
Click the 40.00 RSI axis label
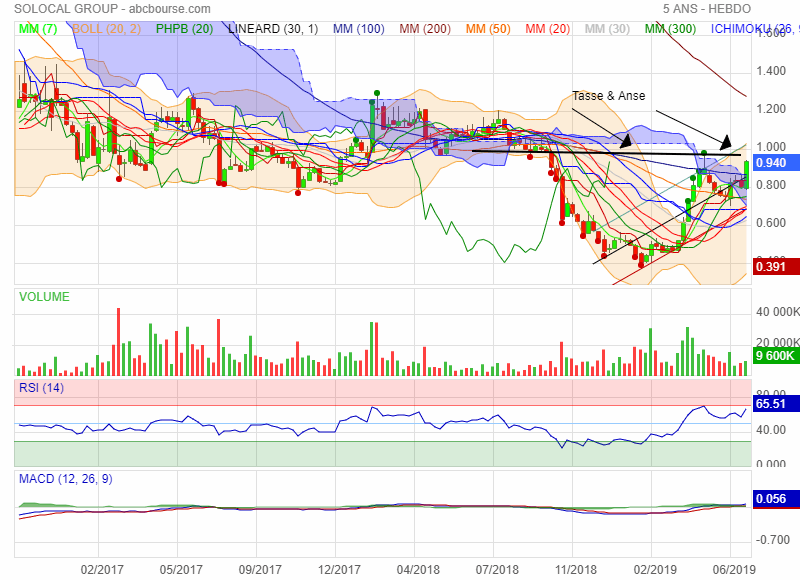coord(771,430)
